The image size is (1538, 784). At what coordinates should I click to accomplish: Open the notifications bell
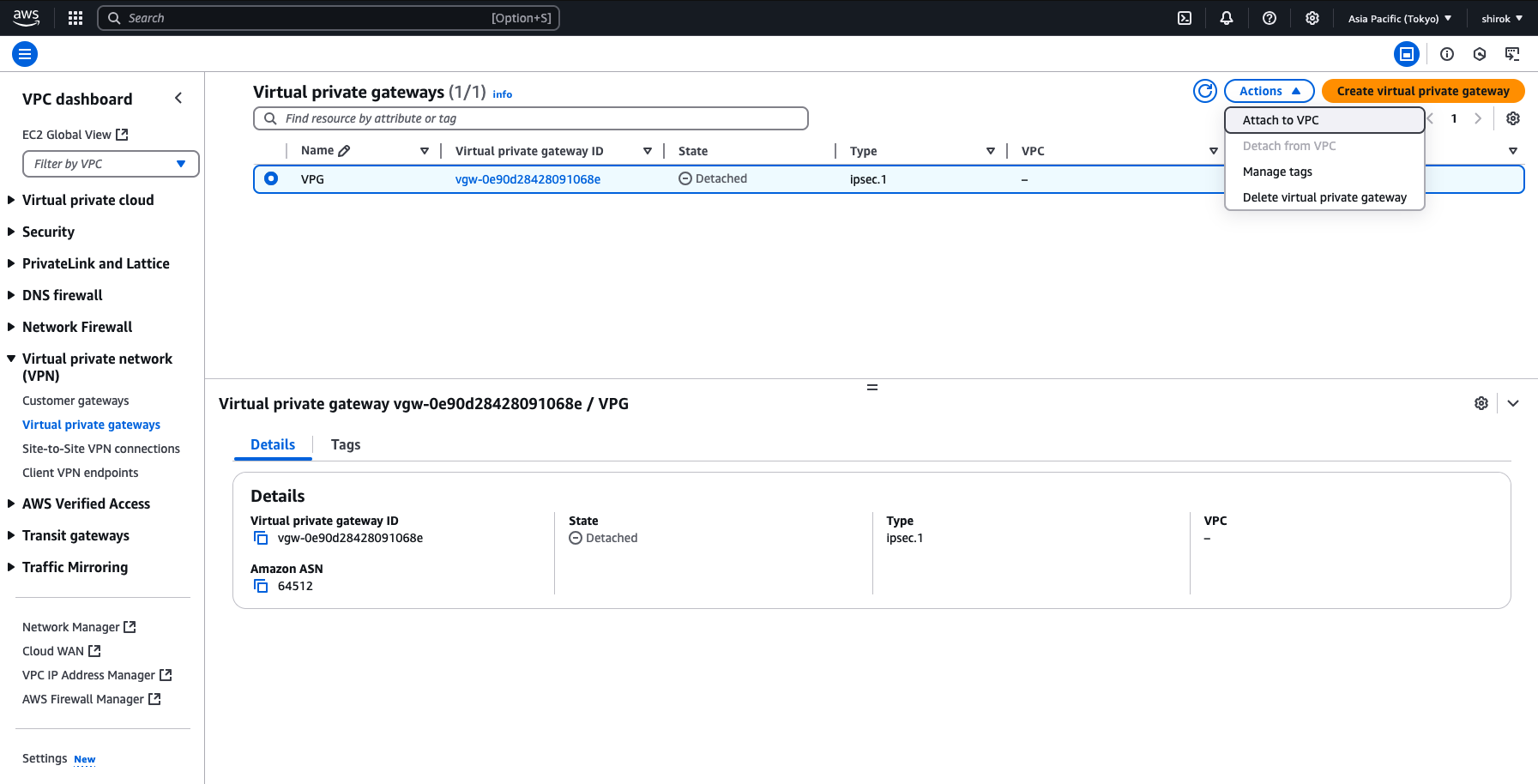pyautogui.click(x=1227, y=18)
